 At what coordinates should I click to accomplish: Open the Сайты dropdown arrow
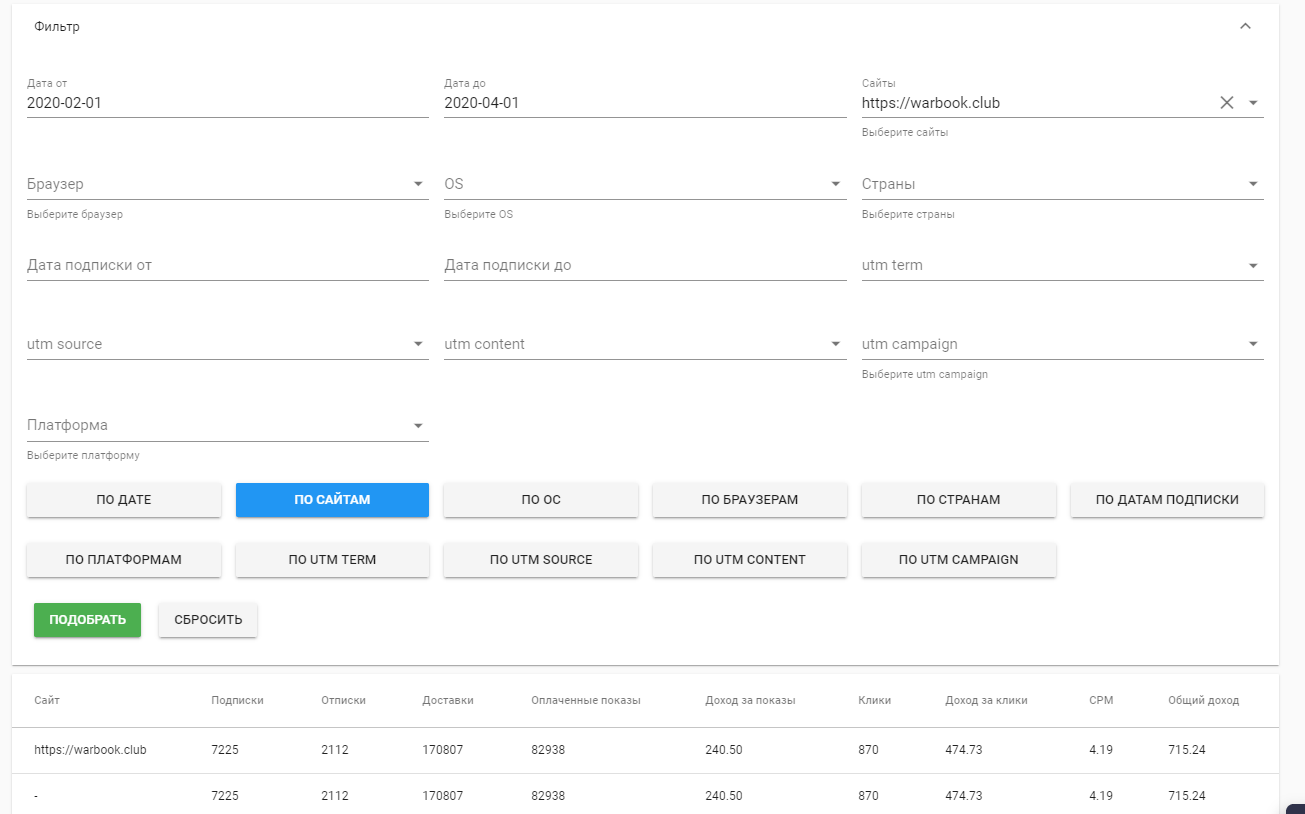click(x=1253, y=103)
